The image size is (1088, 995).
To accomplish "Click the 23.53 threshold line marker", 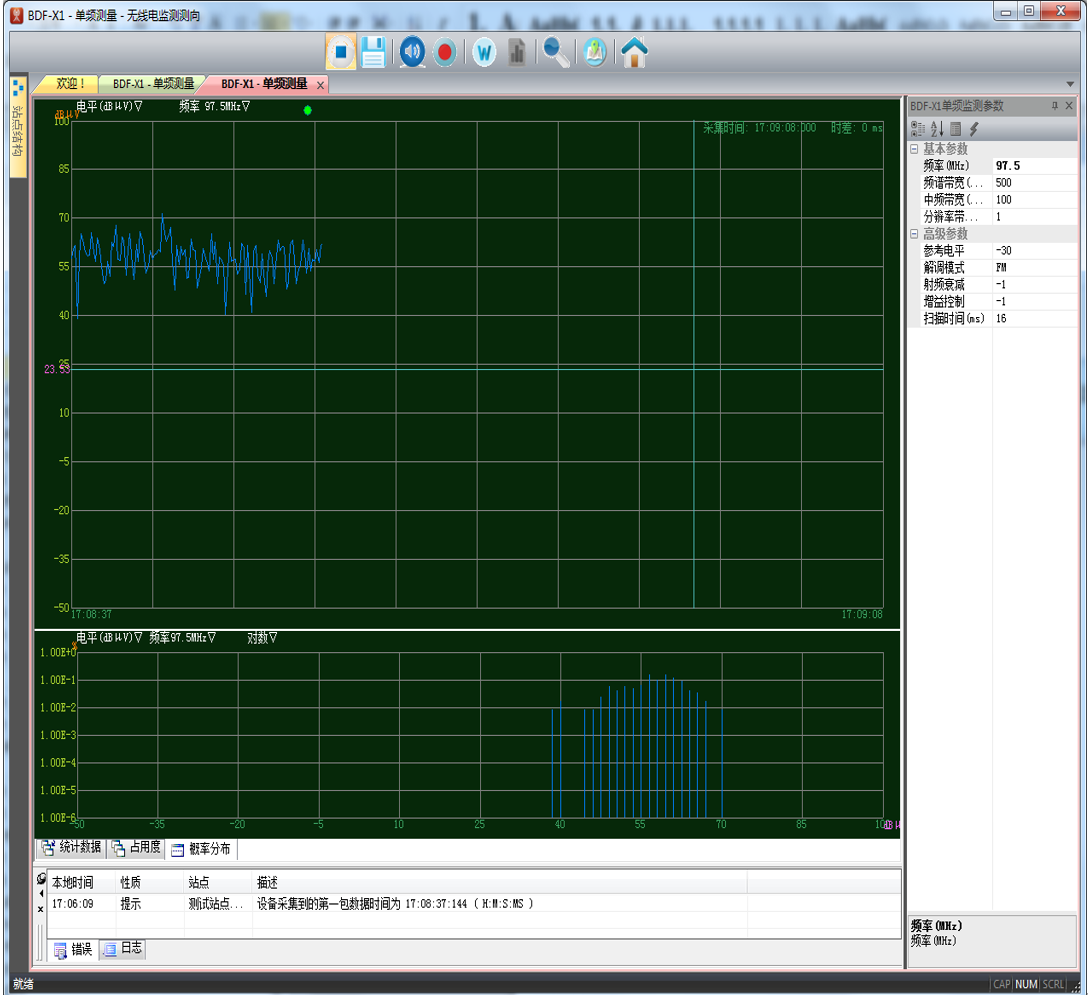I will click(x=56, y=369).
